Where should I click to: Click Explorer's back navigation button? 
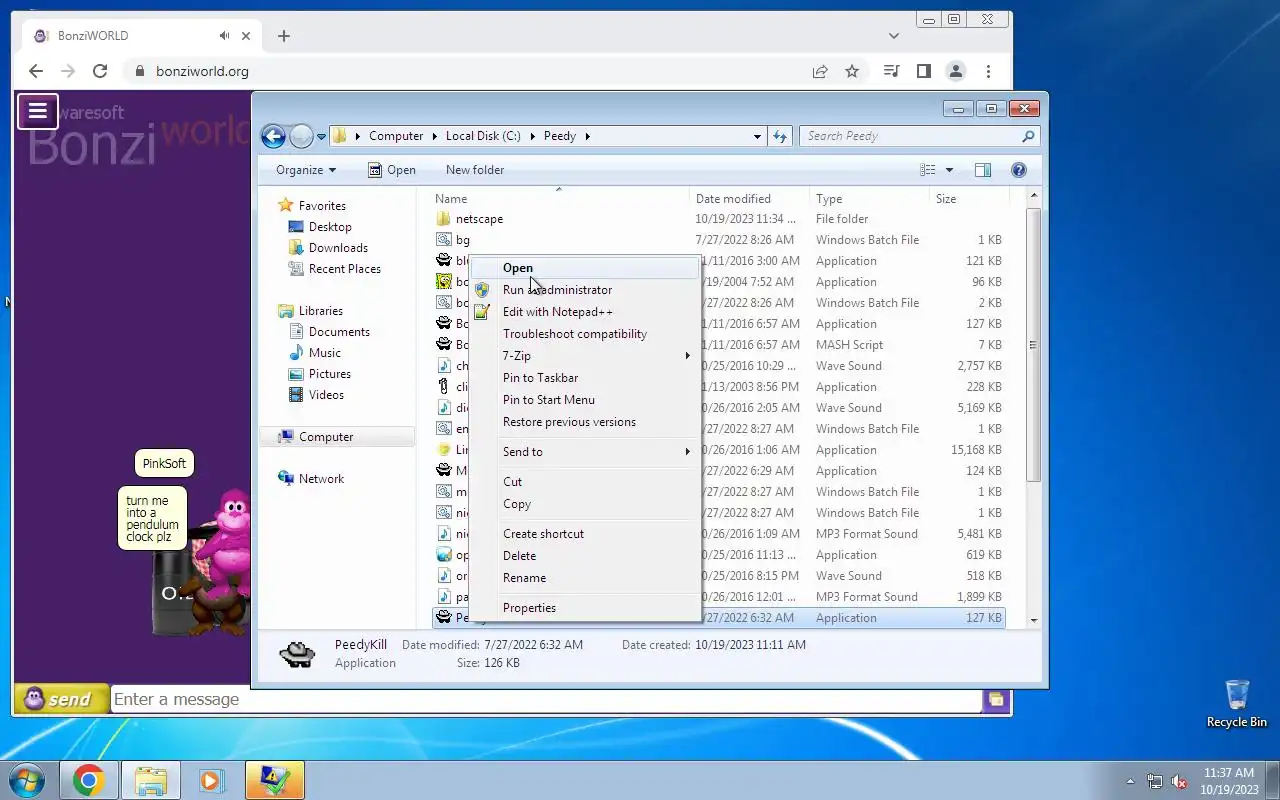click(273, 136)
